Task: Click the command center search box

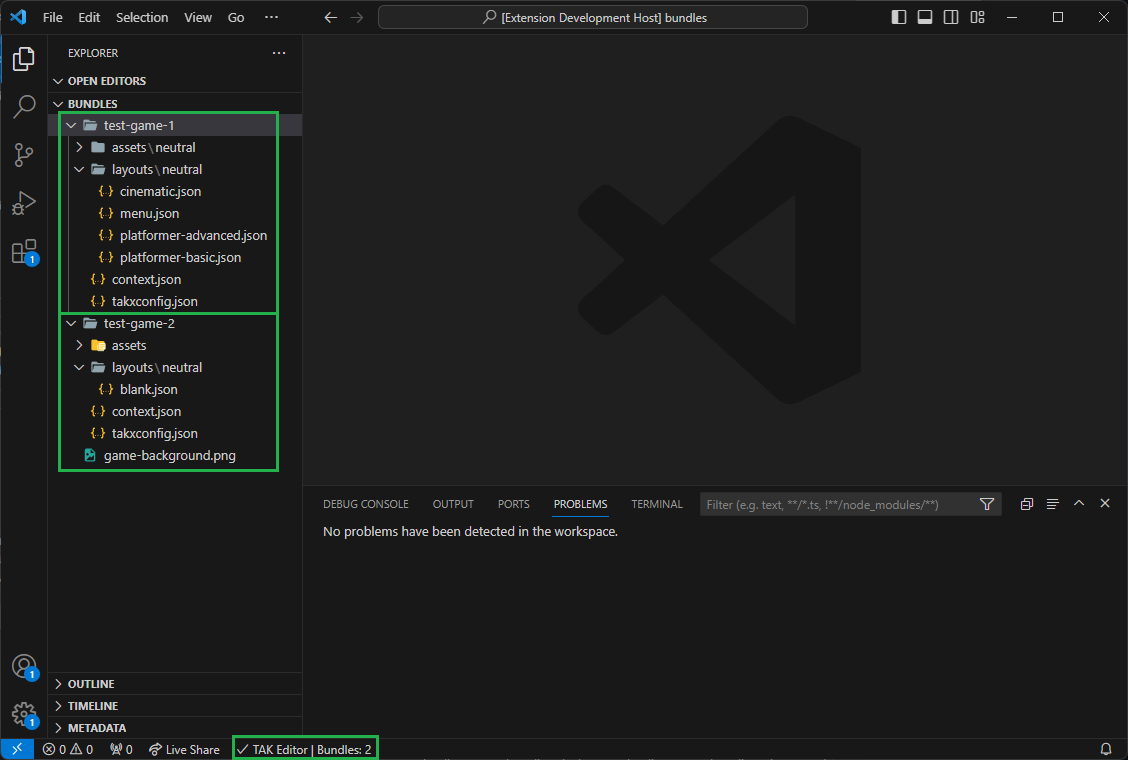Action: (593, 17)
